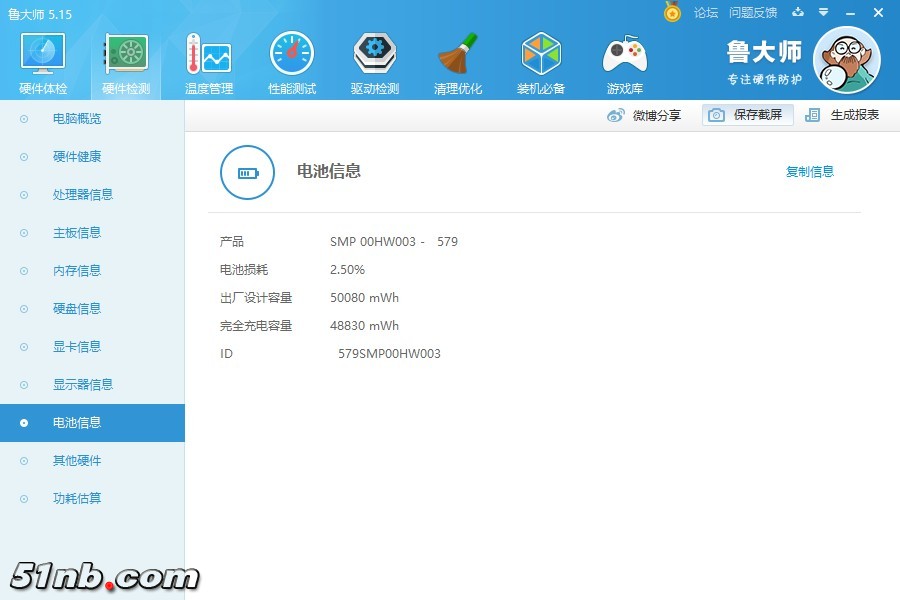Screen dimensions: 900x600
Task: Click the battery icon beside 电池信息 heading
Action: 247,172
